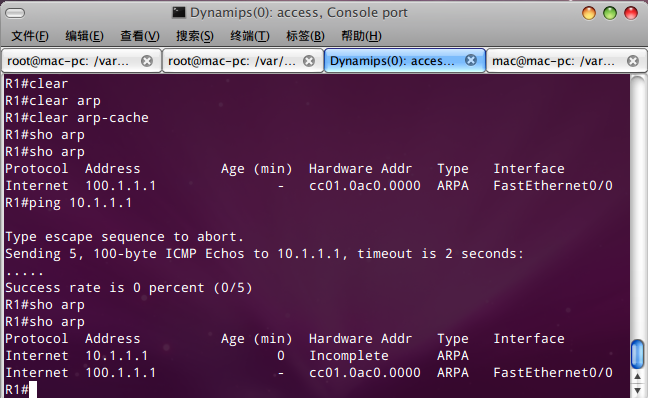The height and width of the screenshot is (398, 648).
Task: Click the 'R1#ping 10.1.1.1' line
Action: click(x=69, y=203)
